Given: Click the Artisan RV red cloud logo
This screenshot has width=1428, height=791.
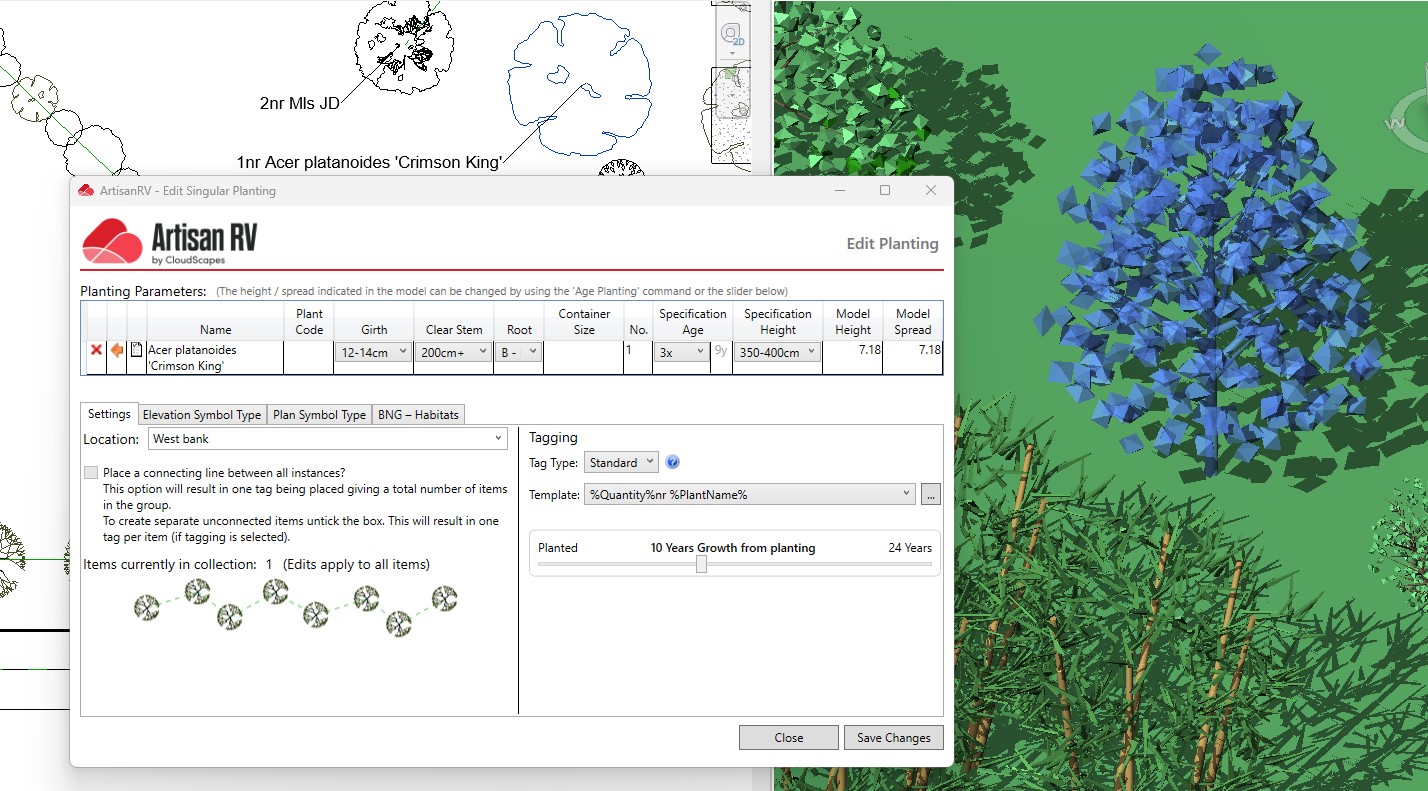Looking at the screenshot, I should (112, 242).
